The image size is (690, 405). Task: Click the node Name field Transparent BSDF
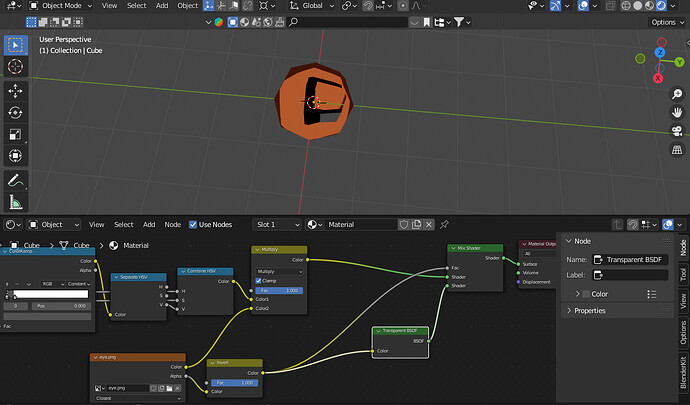click(x=630, y=260)
